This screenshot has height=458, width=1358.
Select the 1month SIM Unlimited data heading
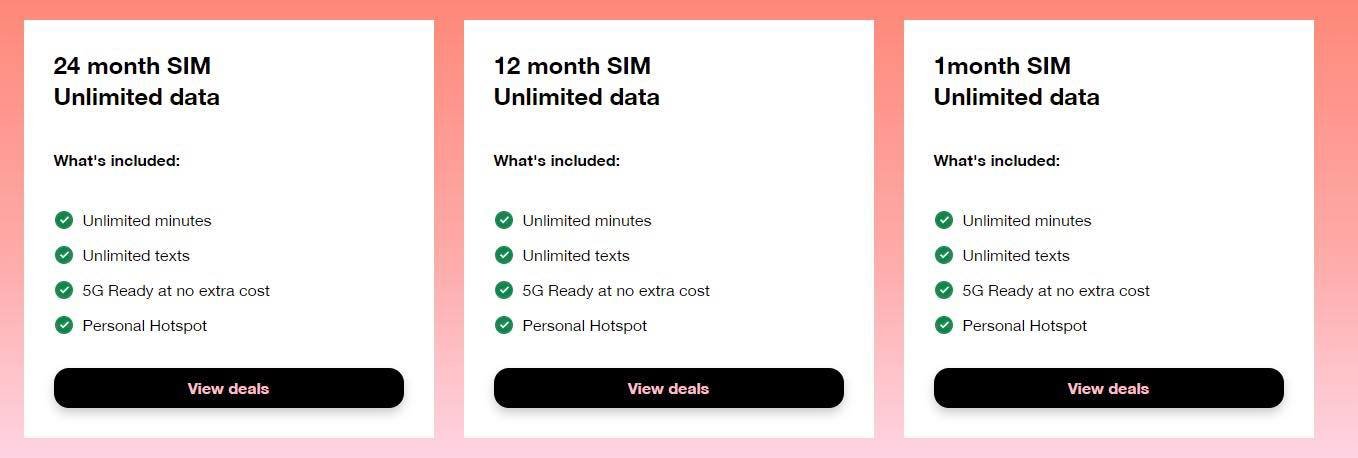1016,81
